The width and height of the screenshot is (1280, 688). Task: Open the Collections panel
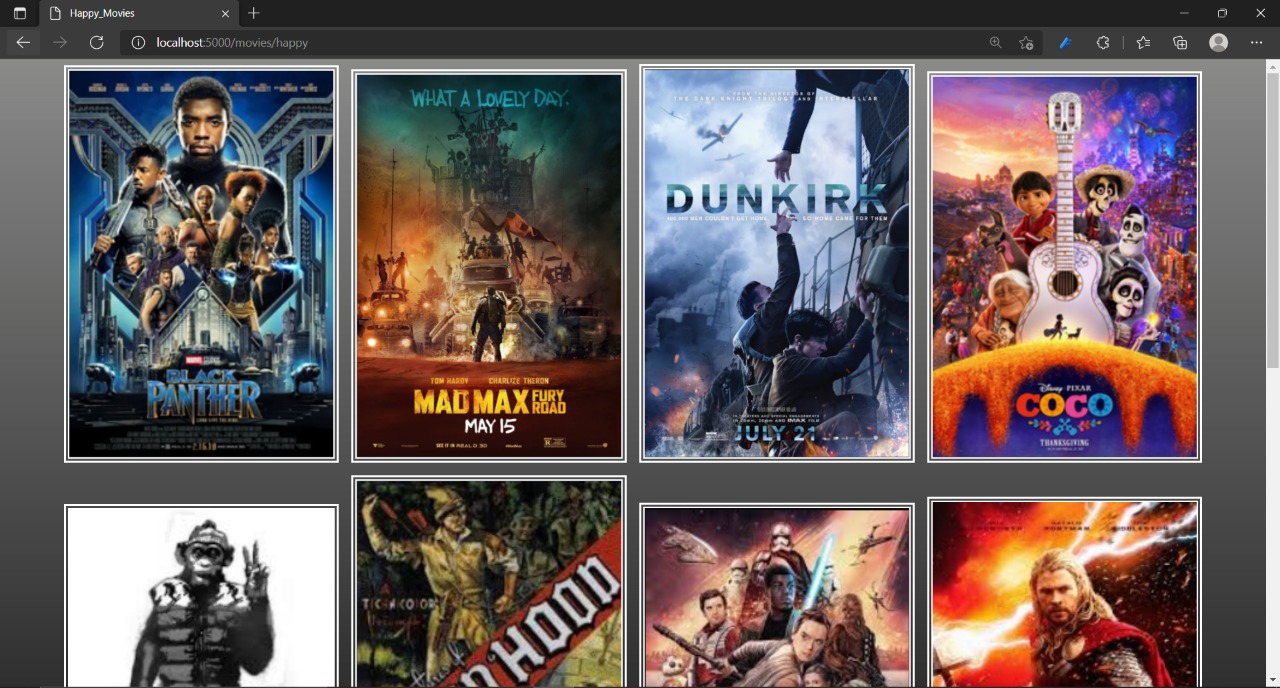[1180, 43]
